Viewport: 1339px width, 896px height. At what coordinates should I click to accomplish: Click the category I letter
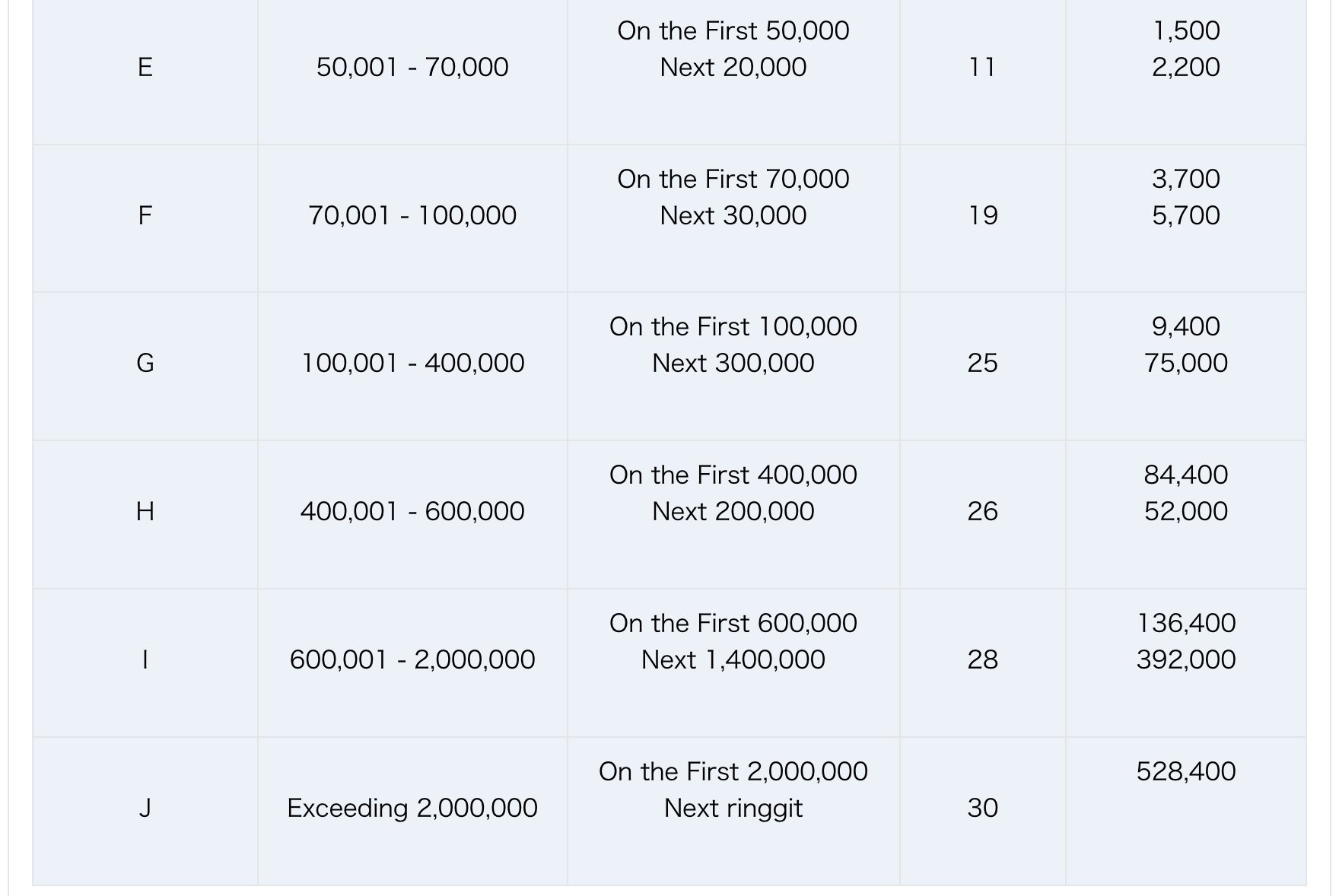click(145, 660)
